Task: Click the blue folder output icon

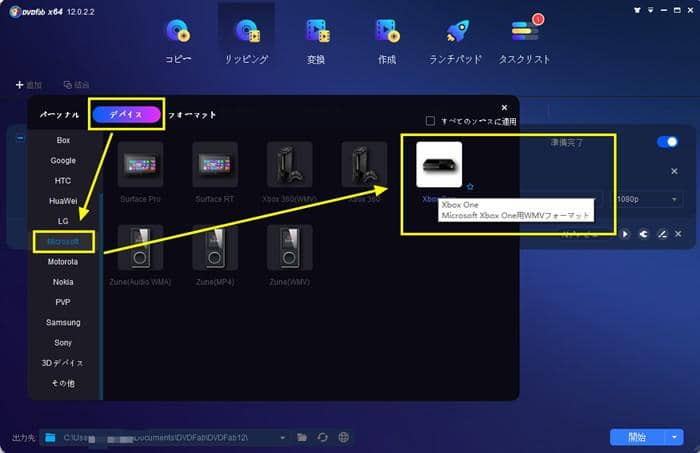Action: 50,438
